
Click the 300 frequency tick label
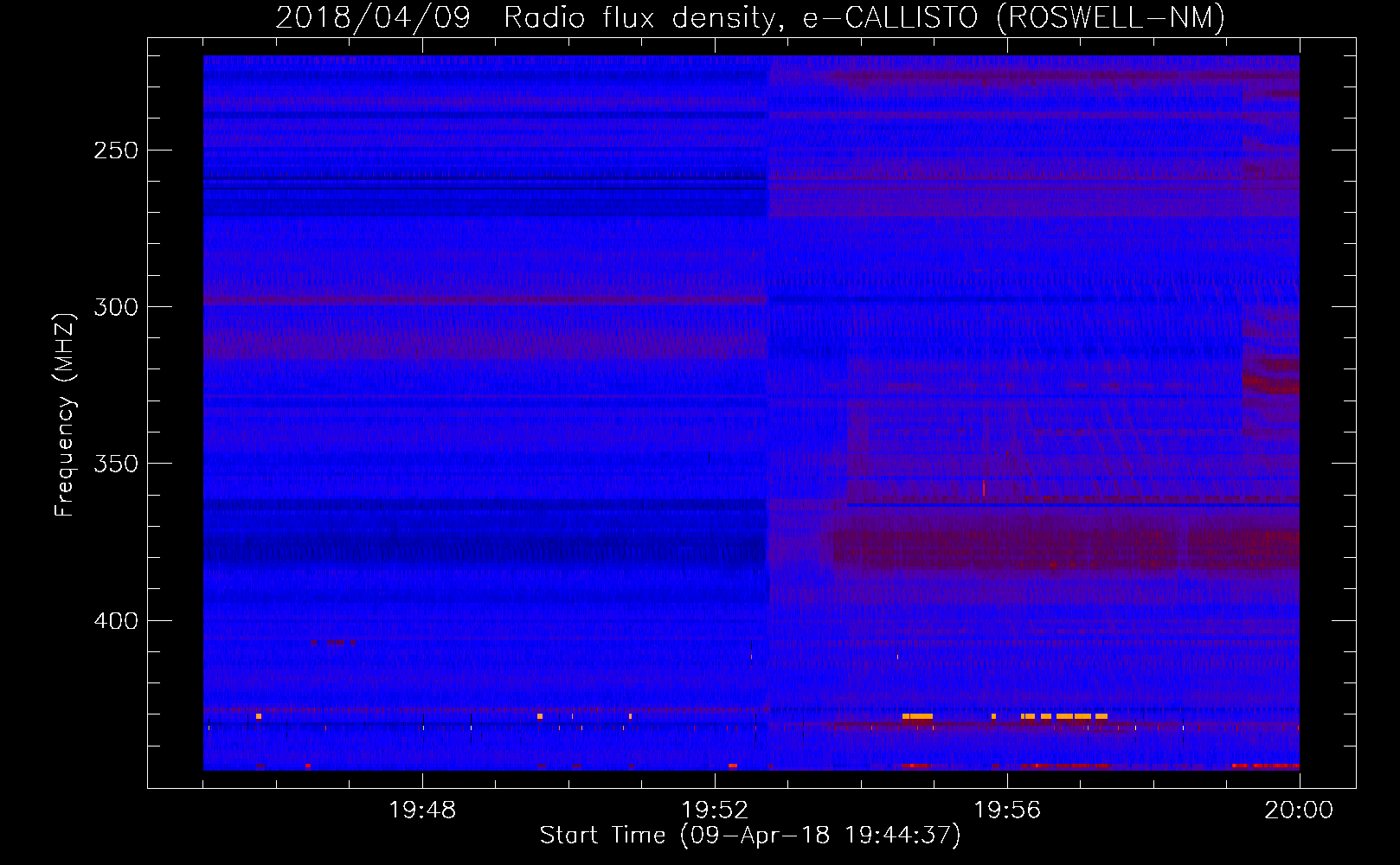pyautogui.click(x=116, y=307)
